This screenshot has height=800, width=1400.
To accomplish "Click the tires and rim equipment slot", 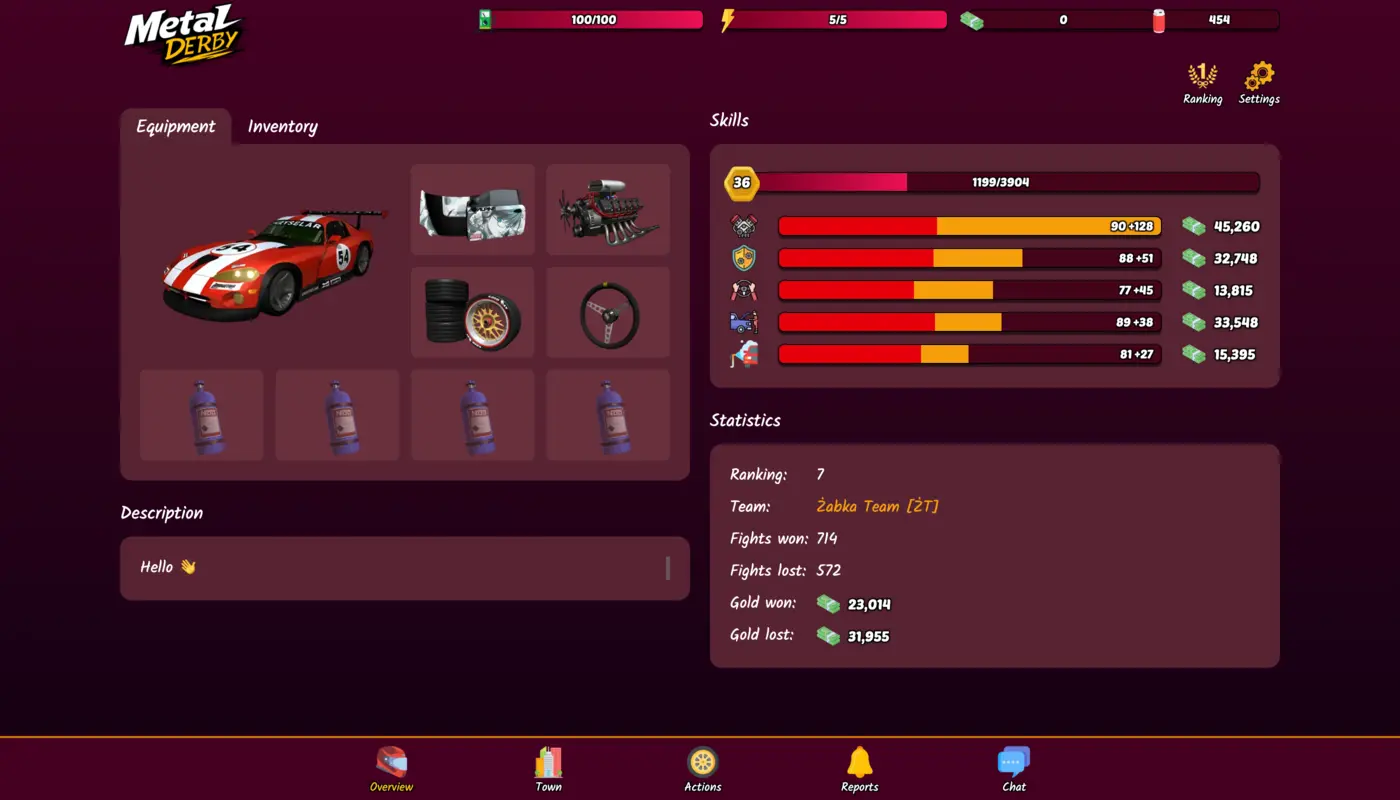I will tap(472, 313).
